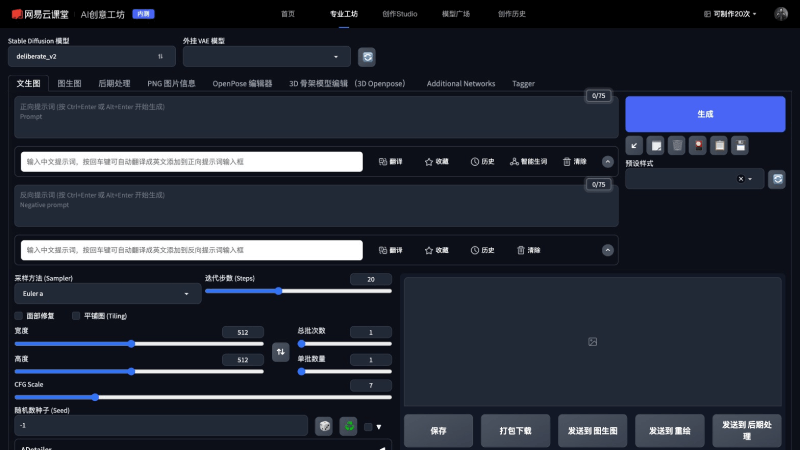Screen dimensions: 800x450
Task: Refresh the VAE model list
Action: click(x=367, y=57)
